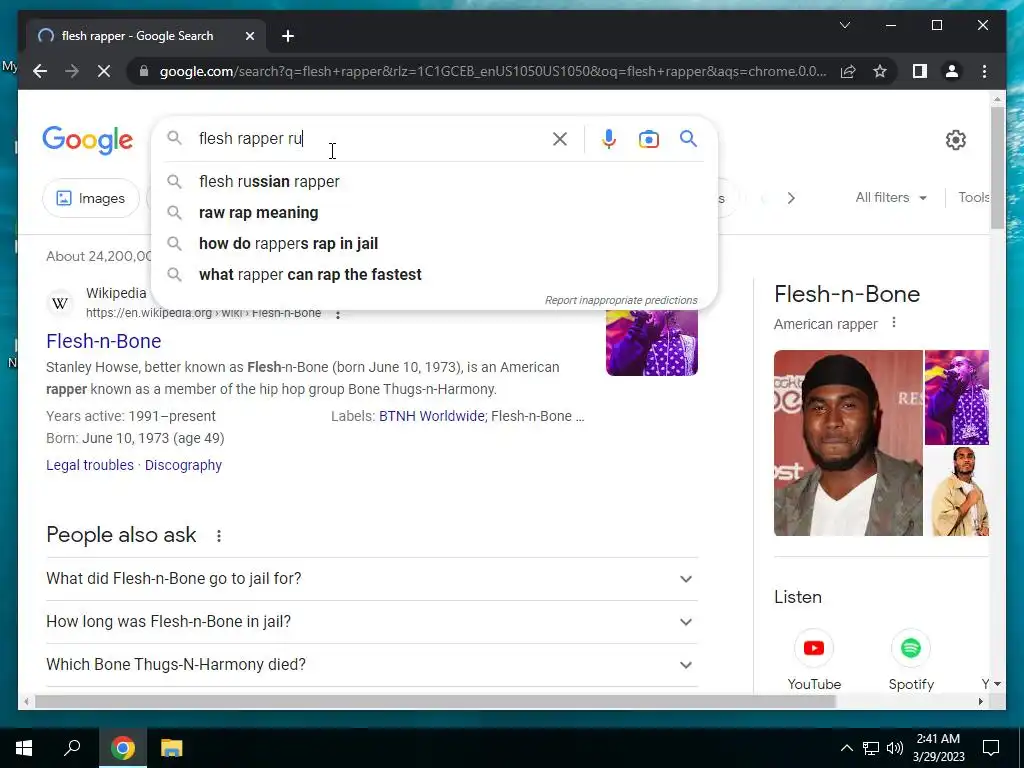Click the forward arrow navigation button

[72, 71]
